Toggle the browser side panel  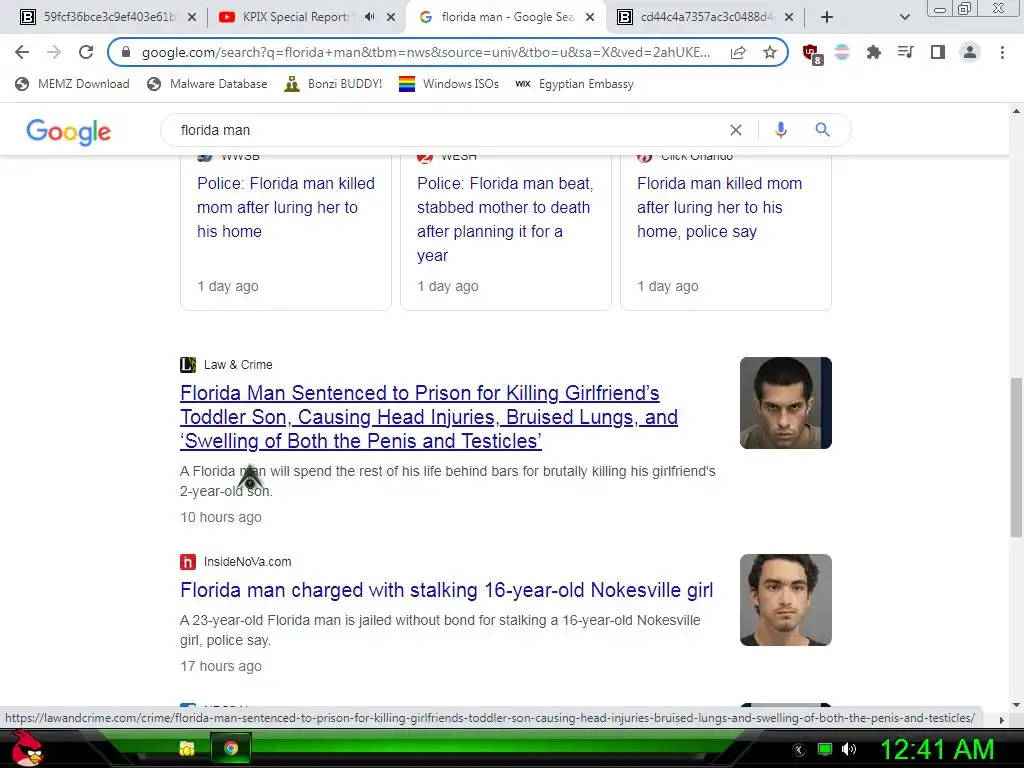click(x=938, y=52)
